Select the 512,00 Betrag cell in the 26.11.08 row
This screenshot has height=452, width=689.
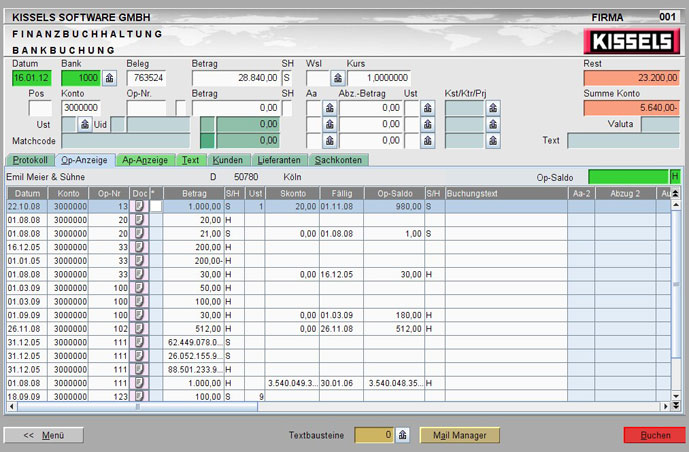pos(194,329)
